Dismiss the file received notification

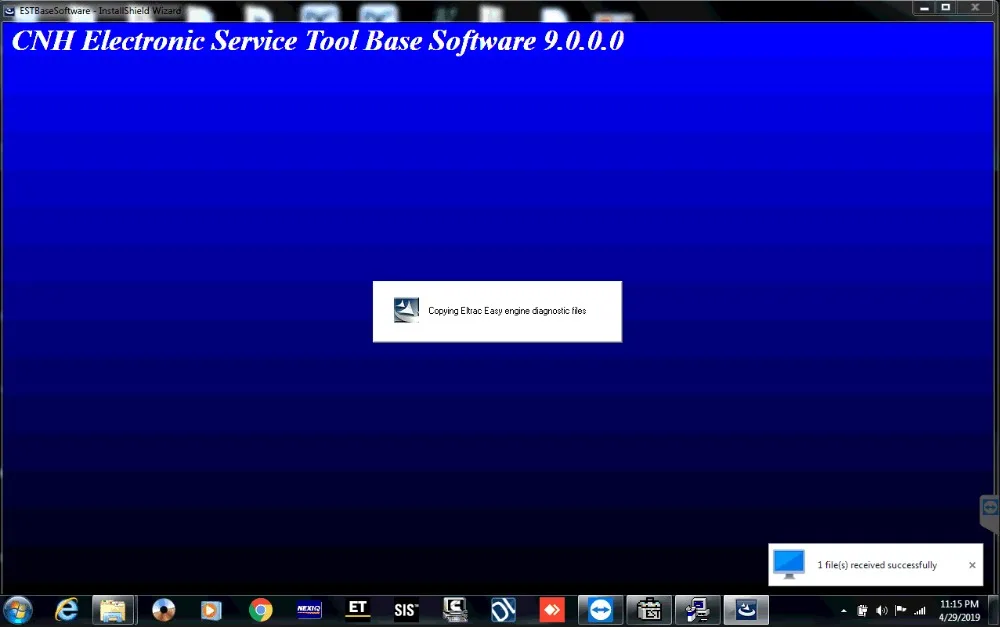click(972, 565)
